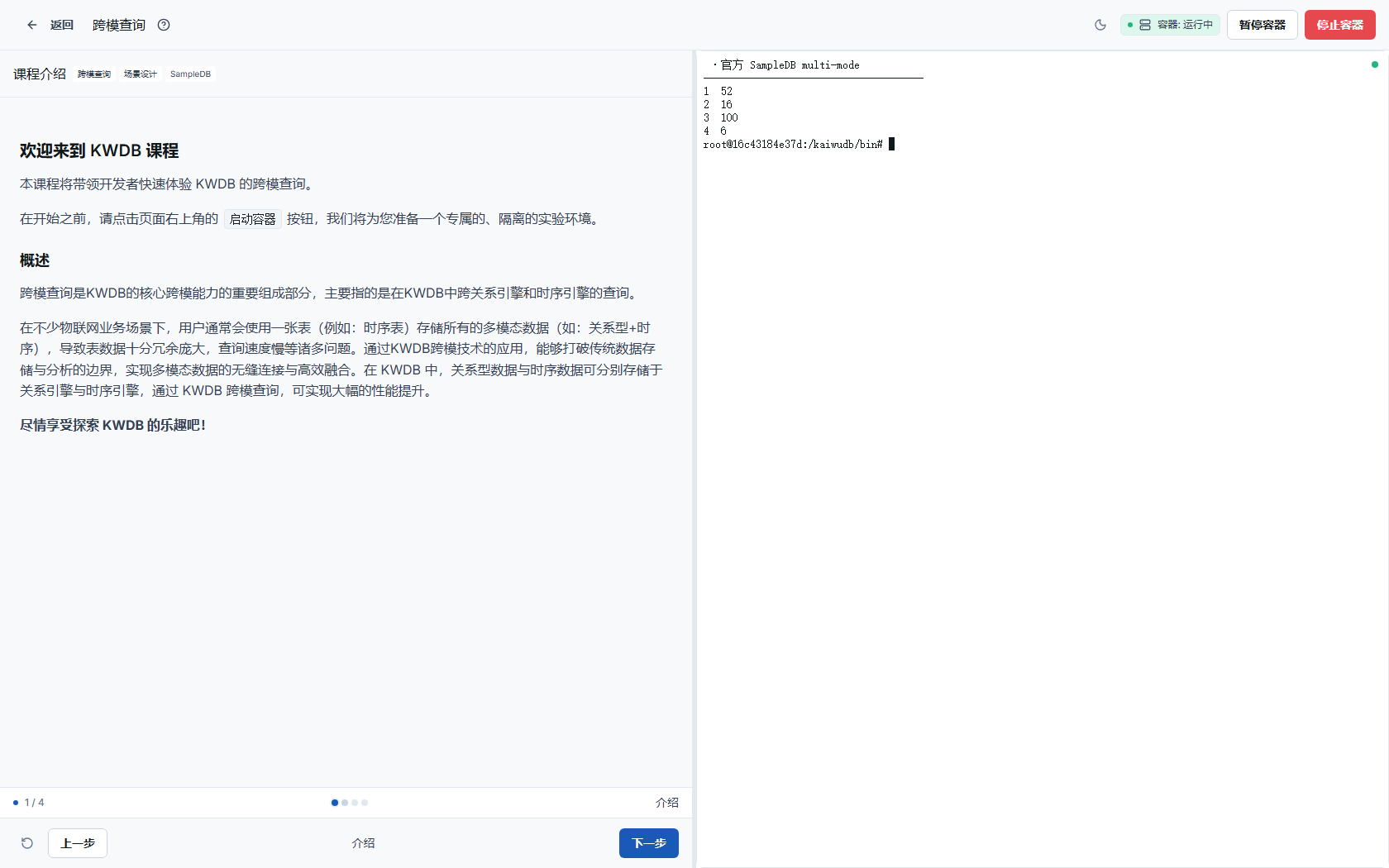Click the green terminal connection status dot
The image size is (1389, 868).
(x=1375, y=64)
